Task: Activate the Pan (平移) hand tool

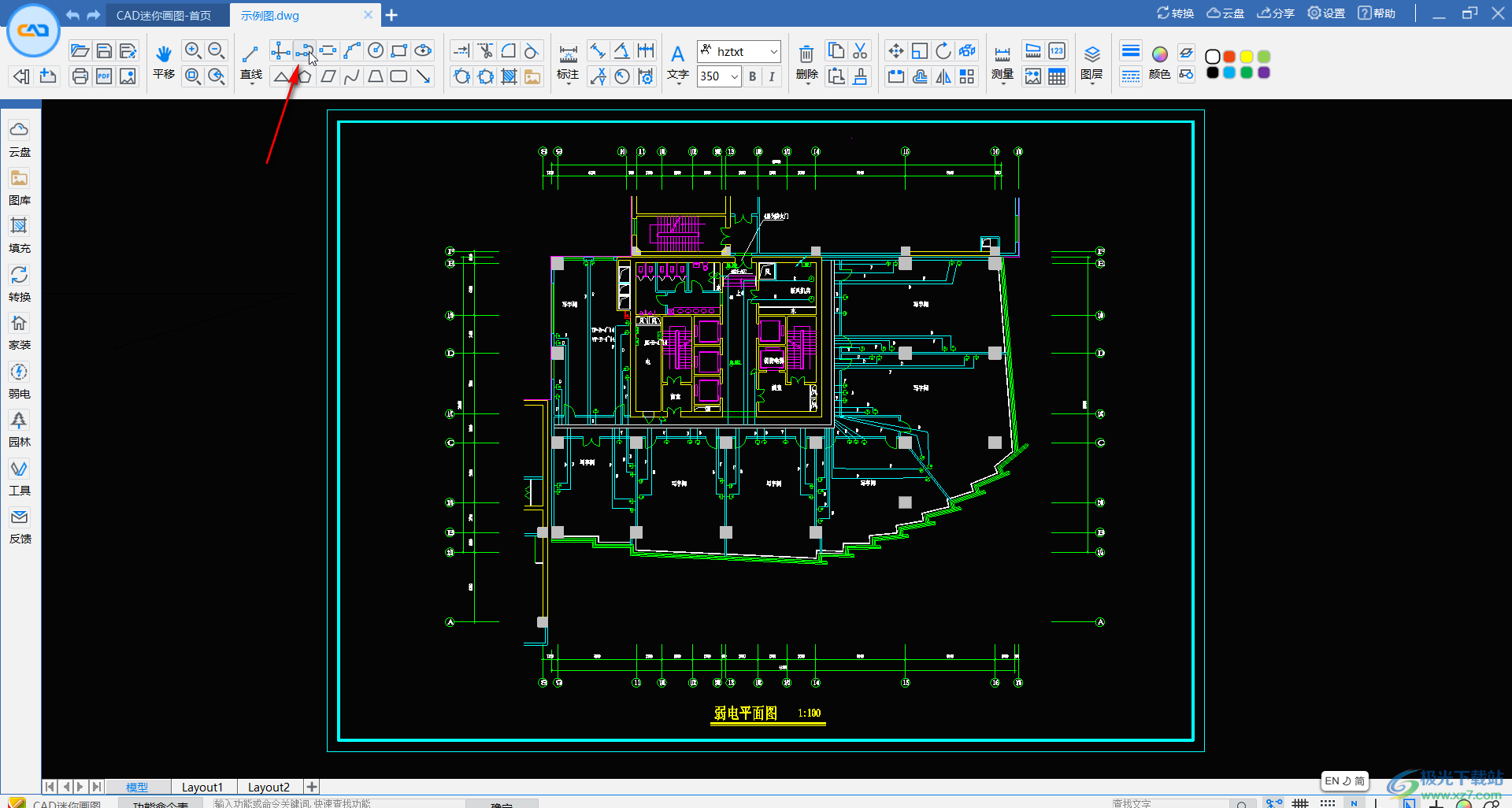Action: pos(164,61)
